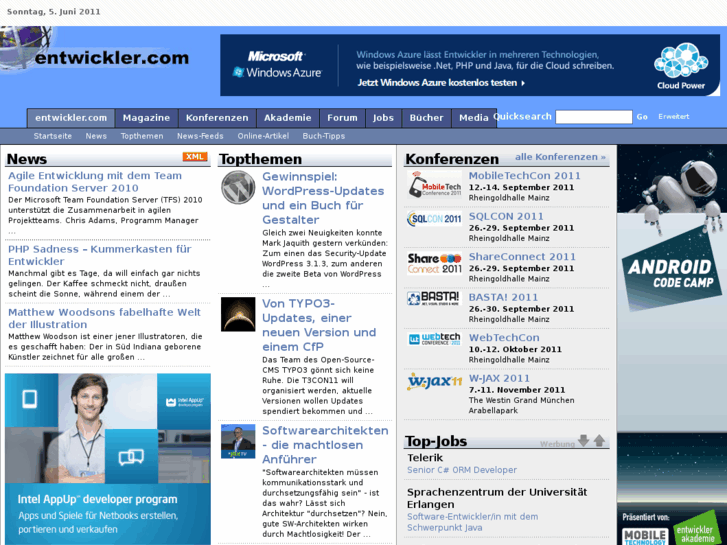This screenshot has height=545, width=727.
Task: Open the W-JAX 2011 text link
Action: [499, 378]
